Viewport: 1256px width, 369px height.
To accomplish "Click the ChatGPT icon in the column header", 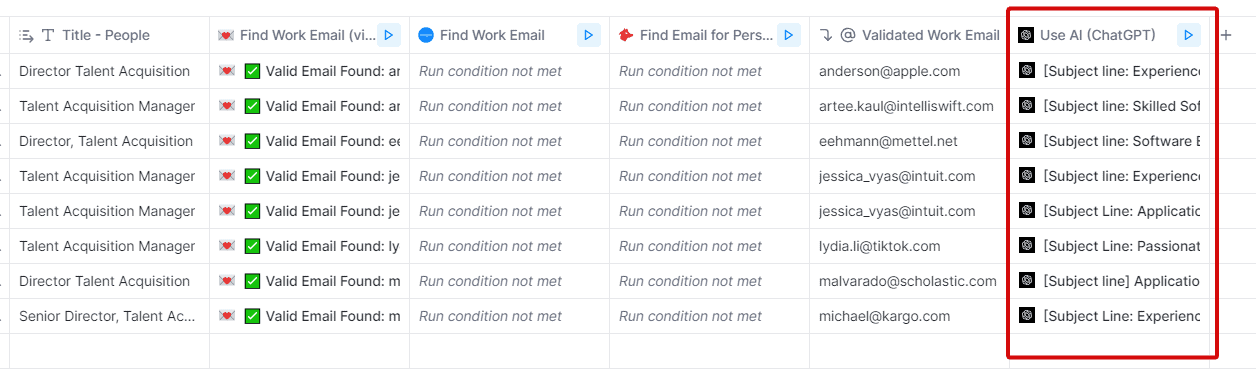I will click(x=1025, y=35).
